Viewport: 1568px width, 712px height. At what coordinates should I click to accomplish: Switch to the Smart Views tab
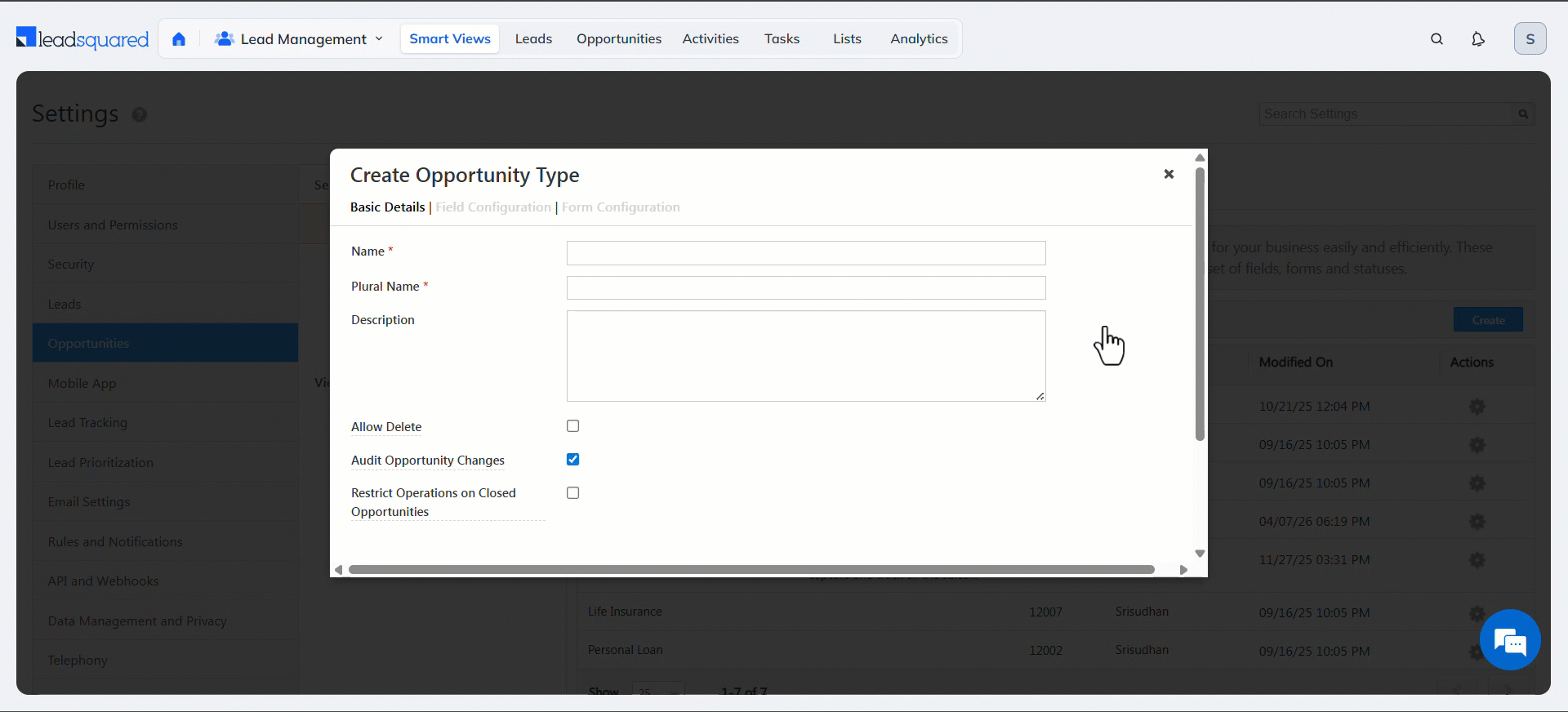pos(449,39)
